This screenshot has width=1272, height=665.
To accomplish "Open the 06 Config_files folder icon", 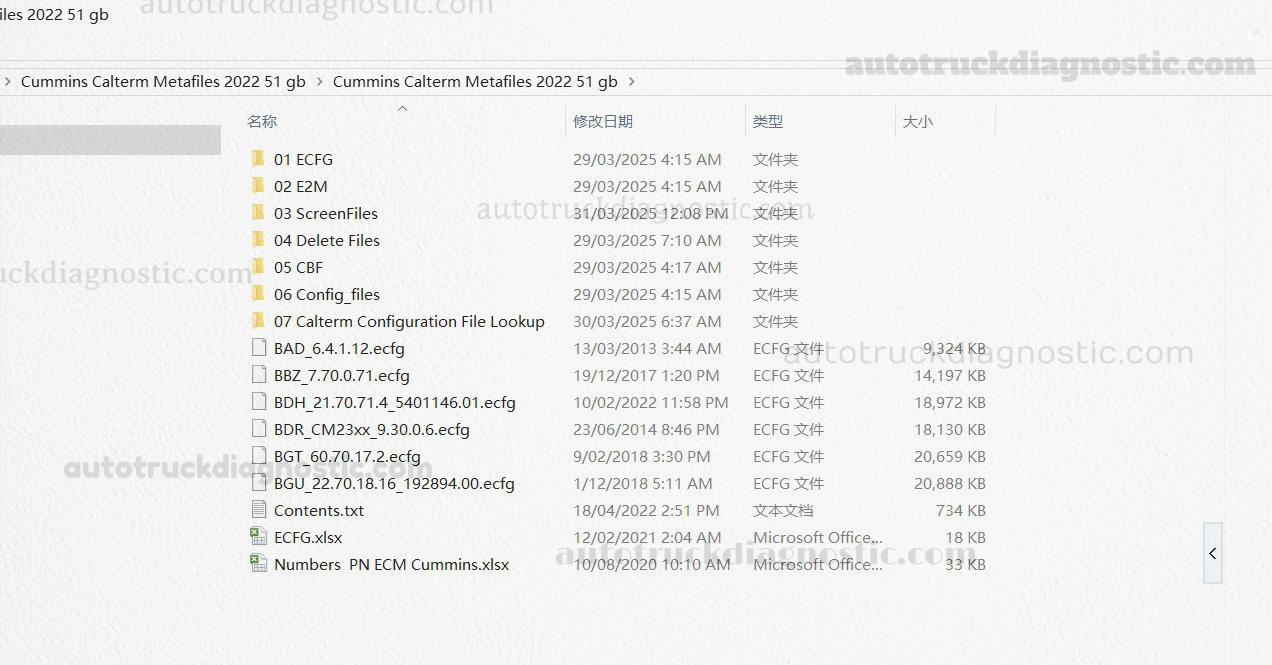I will 258,293.
